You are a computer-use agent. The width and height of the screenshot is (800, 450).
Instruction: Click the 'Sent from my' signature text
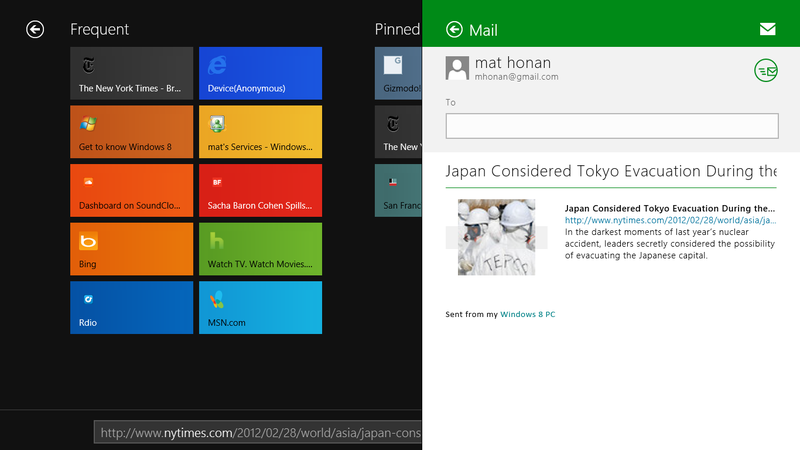coord(471,314)
